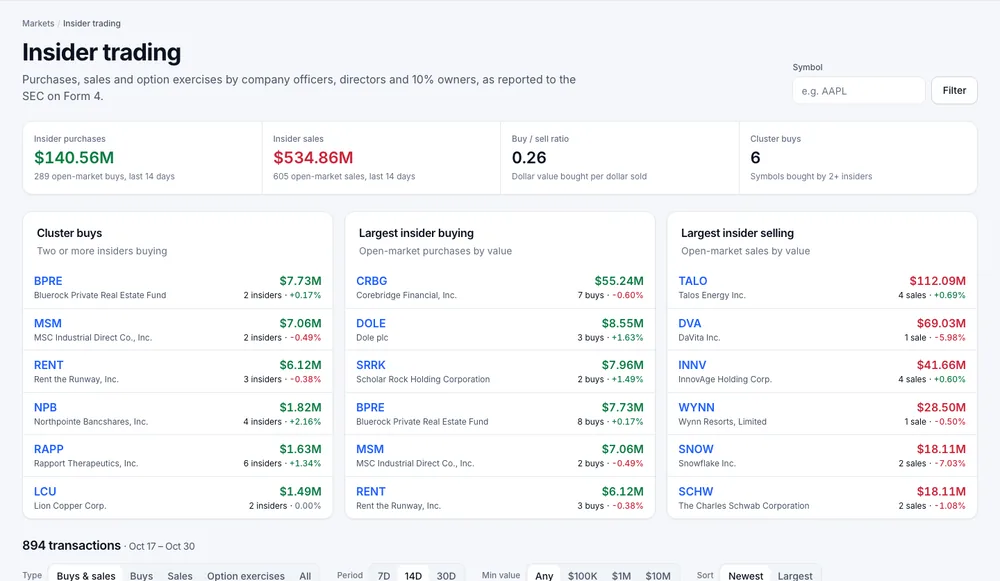Click the Talos Energy Inc. company name
Viewport: 1000px width, 581px height.
(x=712, y=295)
